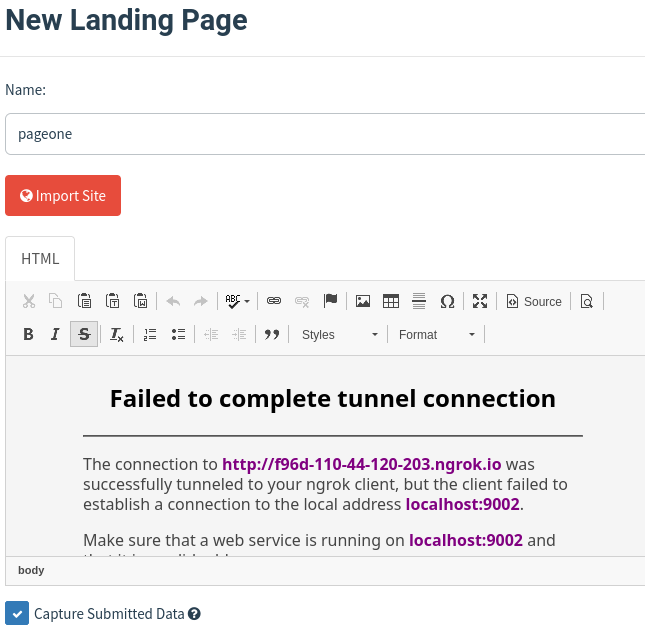
Task: Insert an image via the Image icon
Action: pyautogui.click(x=363, y=301)
